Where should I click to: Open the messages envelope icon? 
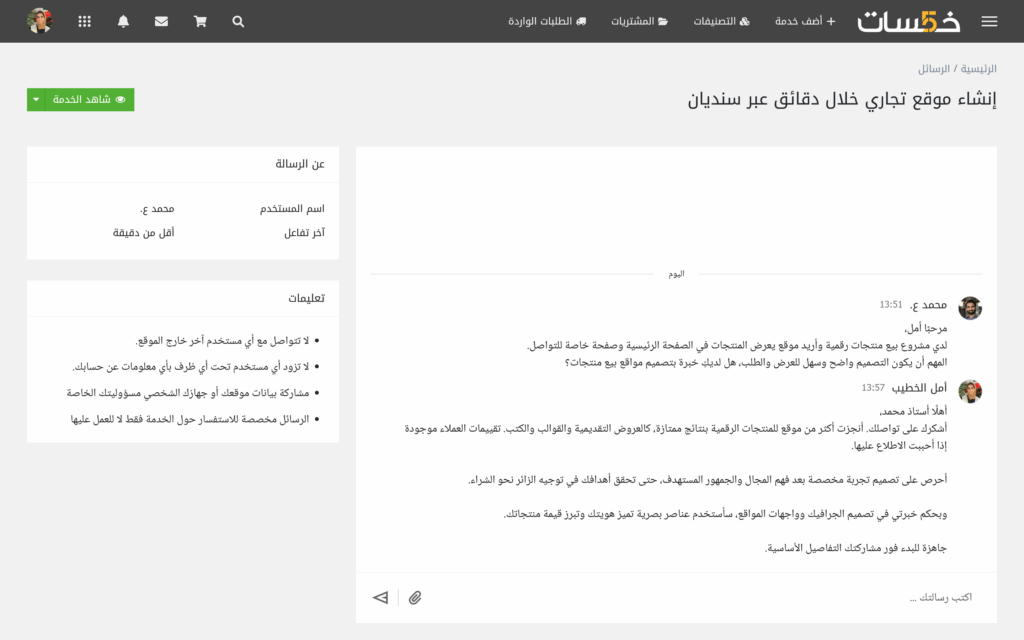pyautogui.click(x=161, y=20)
